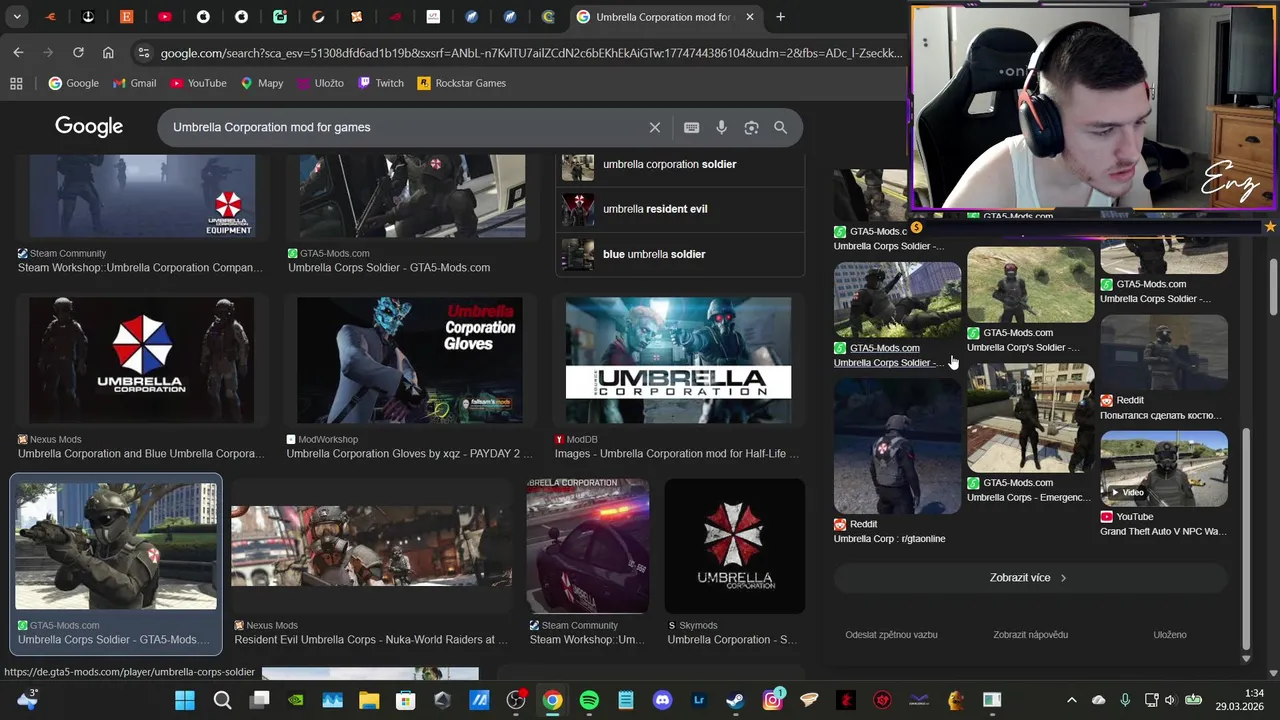
Task: Open File Explorer from the taskbar
Action: pyautogui.click(x=369, y=700)
